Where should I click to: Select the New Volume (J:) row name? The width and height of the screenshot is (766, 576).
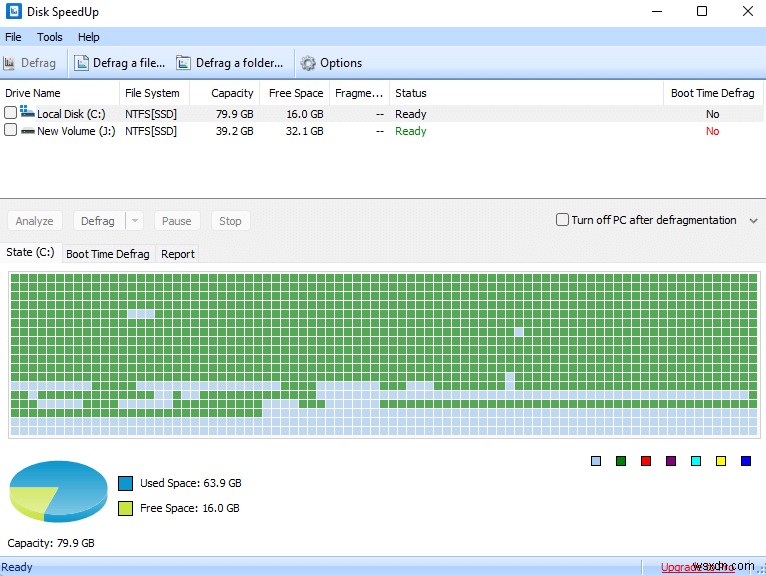pyautogui.click(x=76, y=131)
